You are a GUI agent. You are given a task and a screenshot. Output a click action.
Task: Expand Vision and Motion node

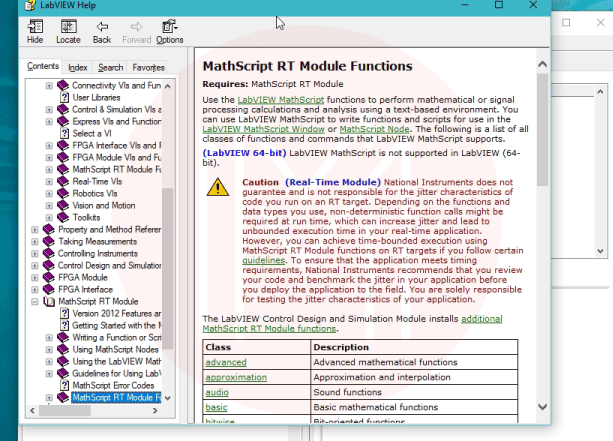(x=49, y=206)
